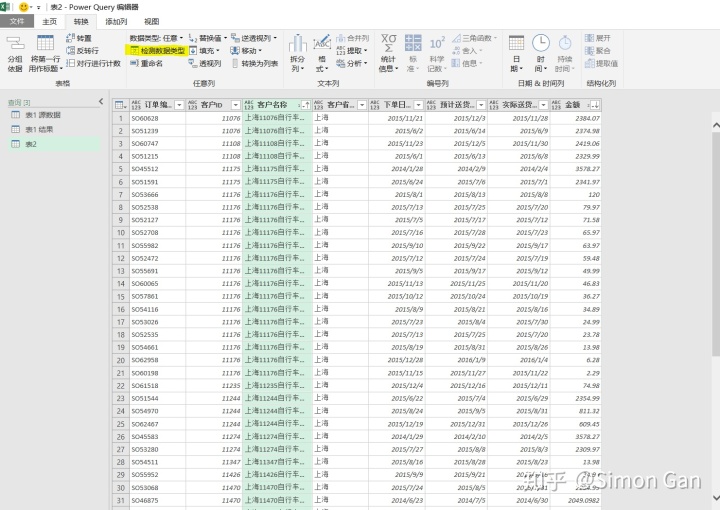720x510 pixels.
Task: Switch to the 添加列 (Add Column) tab
Action: (116, 22)
